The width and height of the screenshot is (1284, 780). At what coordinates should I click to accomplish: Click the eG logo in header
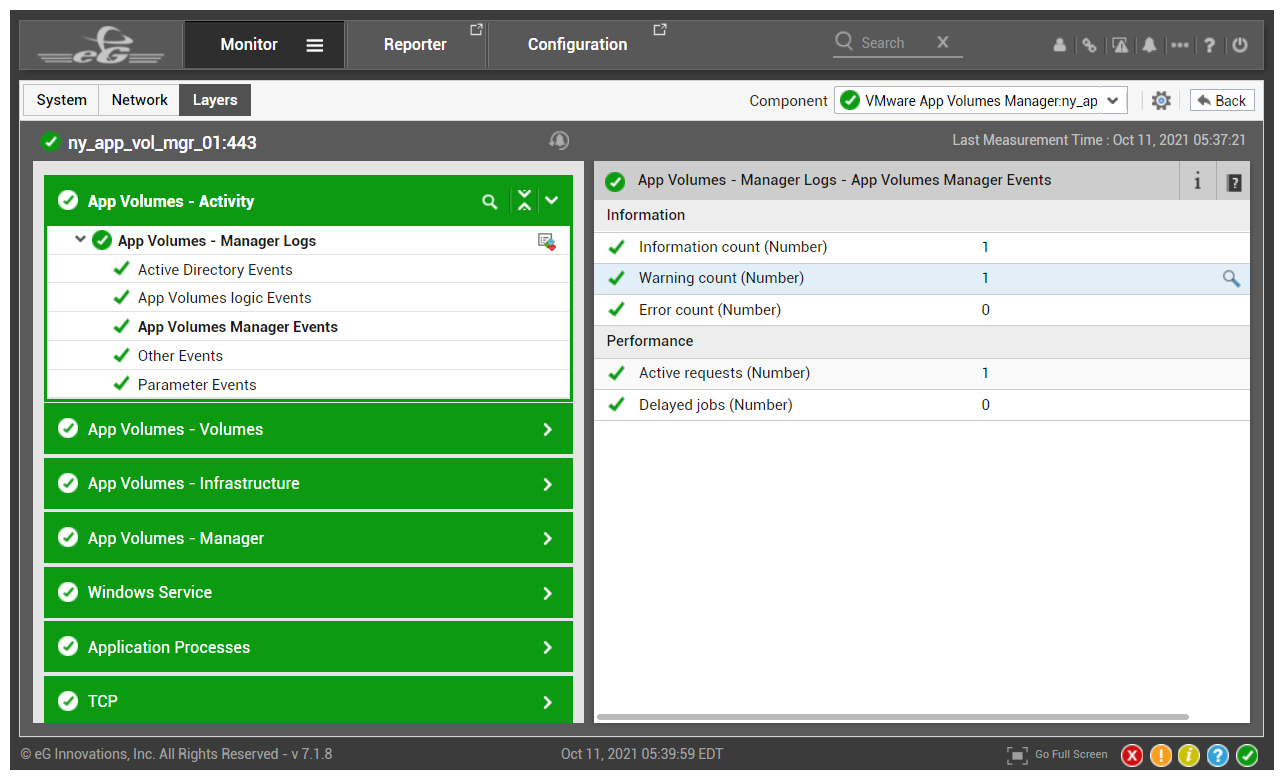click(x=102, y=45)
